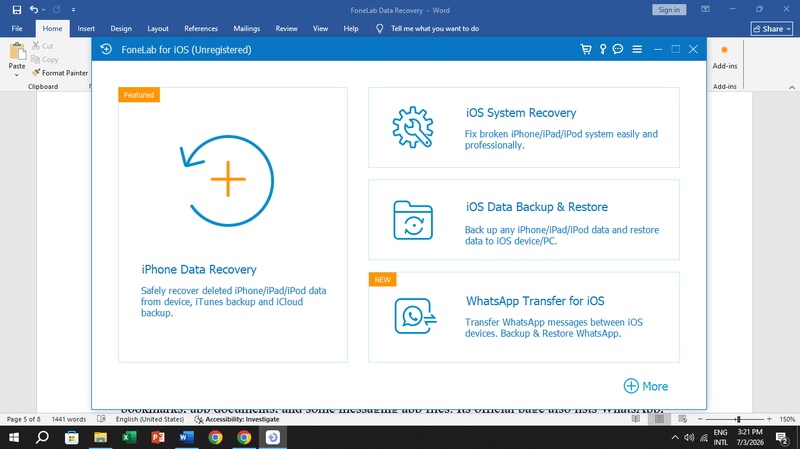Click the volume speaker tray icon
800x449 pixels.
pyautogui.click(x=689, y=437)
